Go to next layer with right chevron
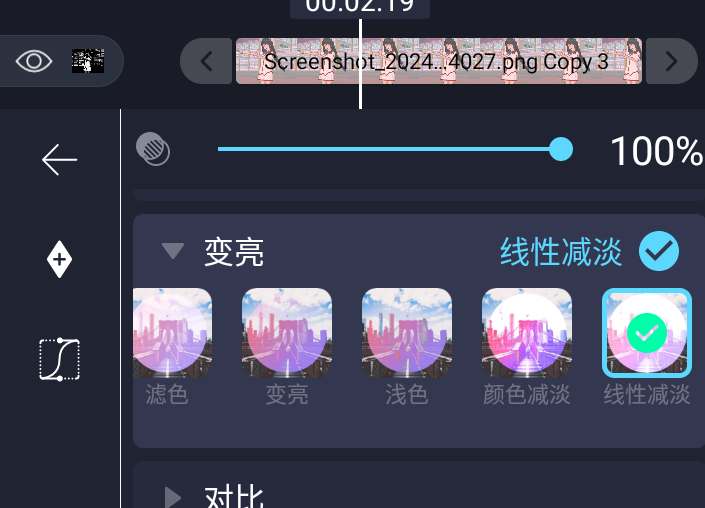 pos(671,61)
